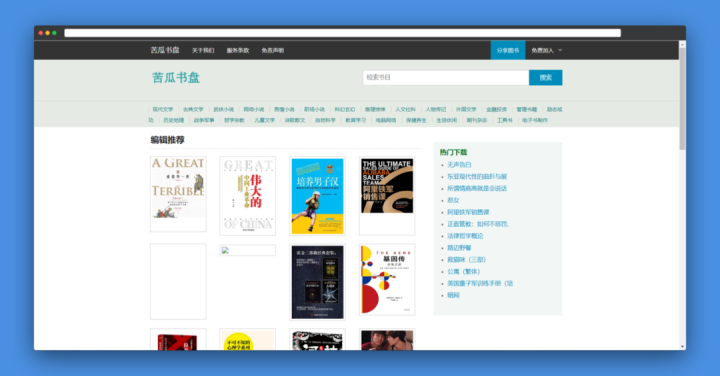
Task: Select the 外国文学 category
Action: 466,109
